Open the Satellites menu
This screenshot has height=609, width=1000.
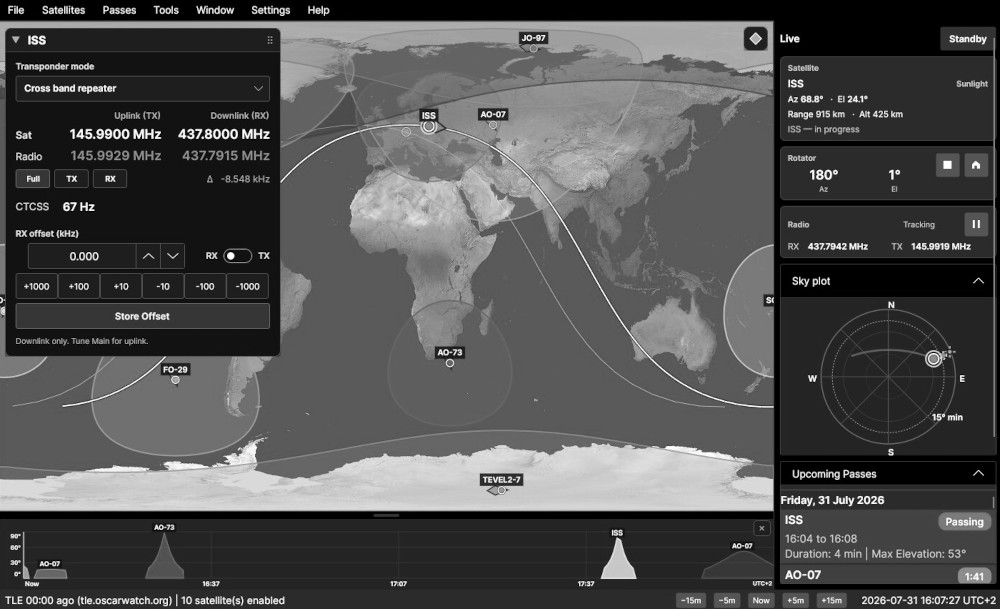63,10
